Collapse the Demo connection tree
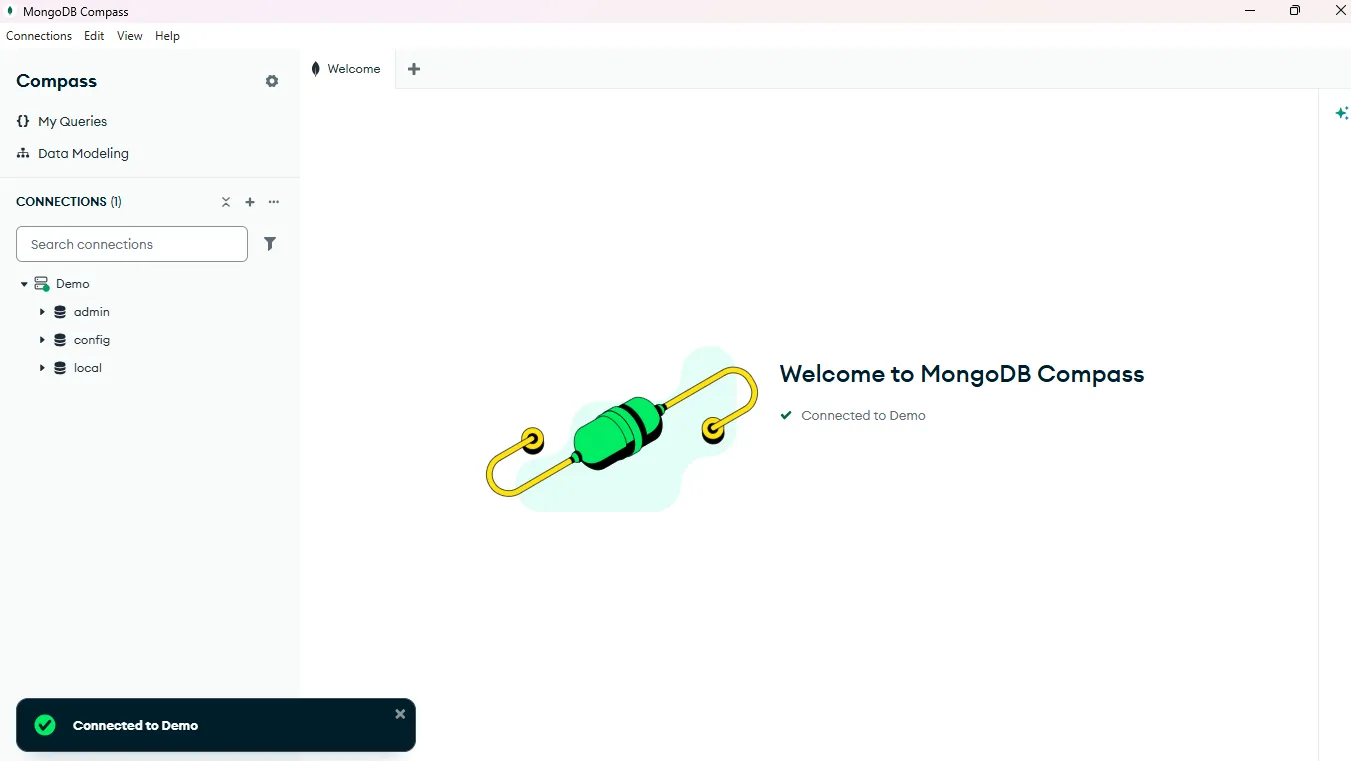The width and height of the screenshot is (1351, 761). (22, 283)
